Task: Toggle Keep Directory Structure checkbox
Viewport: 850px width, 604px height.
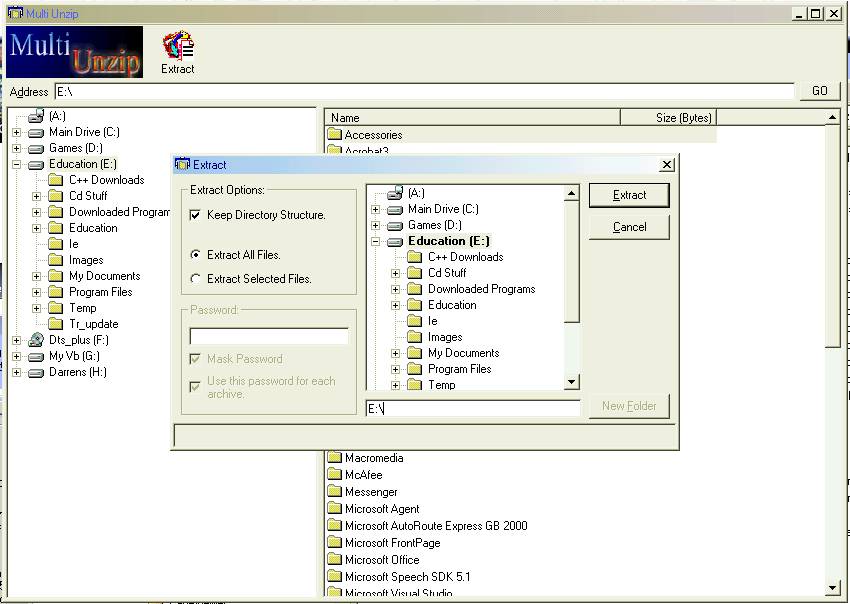Action: click(197, 215)
